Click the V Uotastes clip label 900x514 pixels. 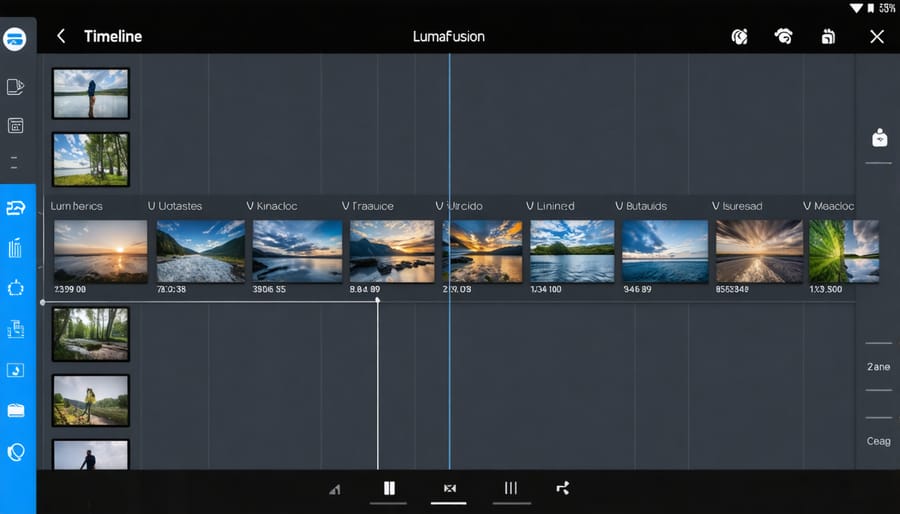(174, 206)
